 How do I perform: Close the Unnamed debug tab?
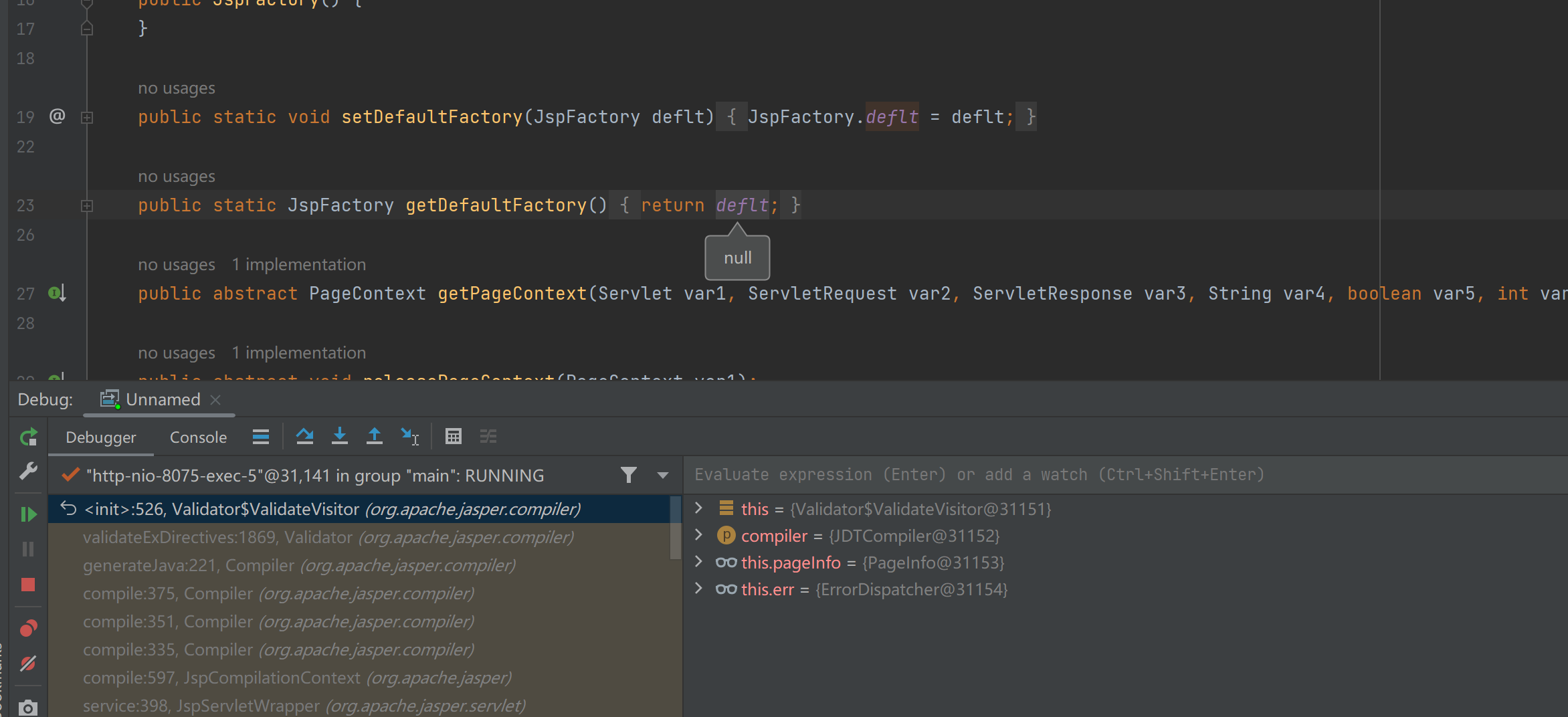pyautogui.click(x=215, y=399)
